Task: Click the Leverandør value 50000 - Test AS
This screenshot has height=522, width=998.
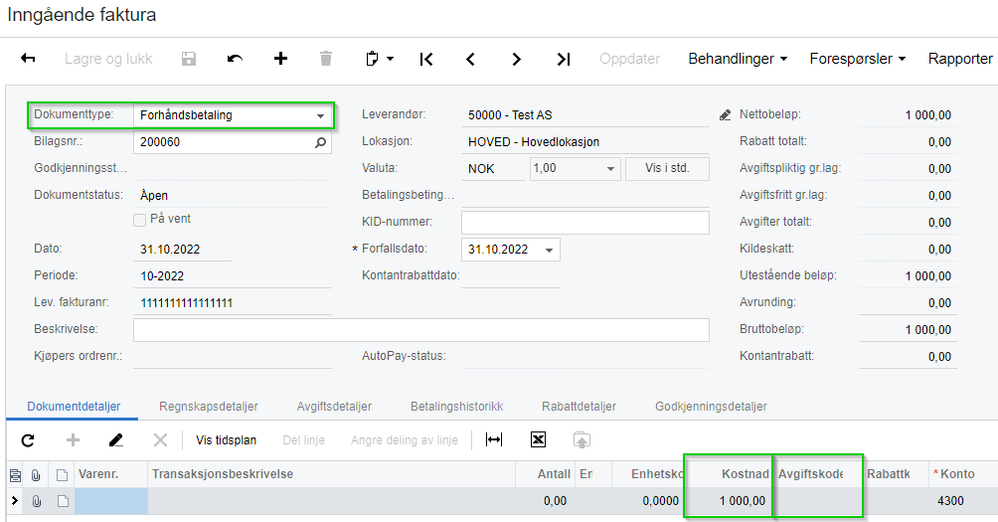Action: (x=510, y=115)
